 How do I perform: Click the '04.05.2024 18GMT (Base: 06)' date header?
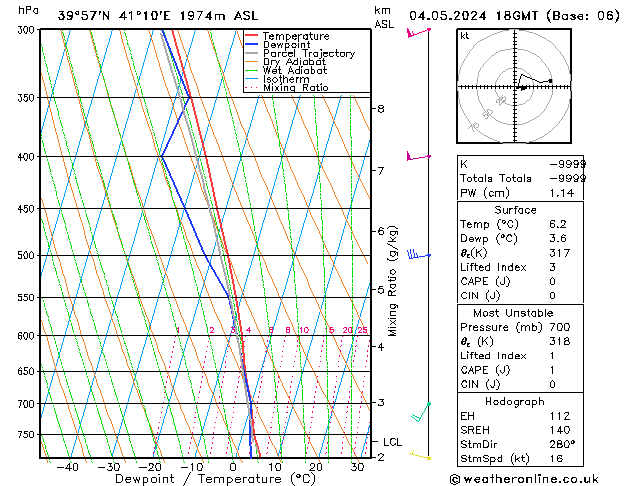[x=514, y=16]
